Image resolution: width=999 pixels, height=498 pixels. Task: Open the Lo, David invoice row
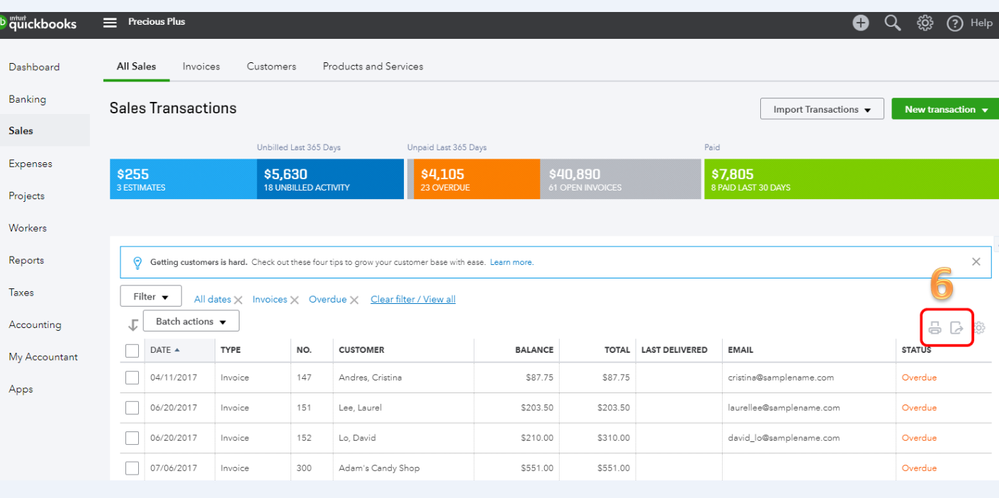click(x=556, y=438)
